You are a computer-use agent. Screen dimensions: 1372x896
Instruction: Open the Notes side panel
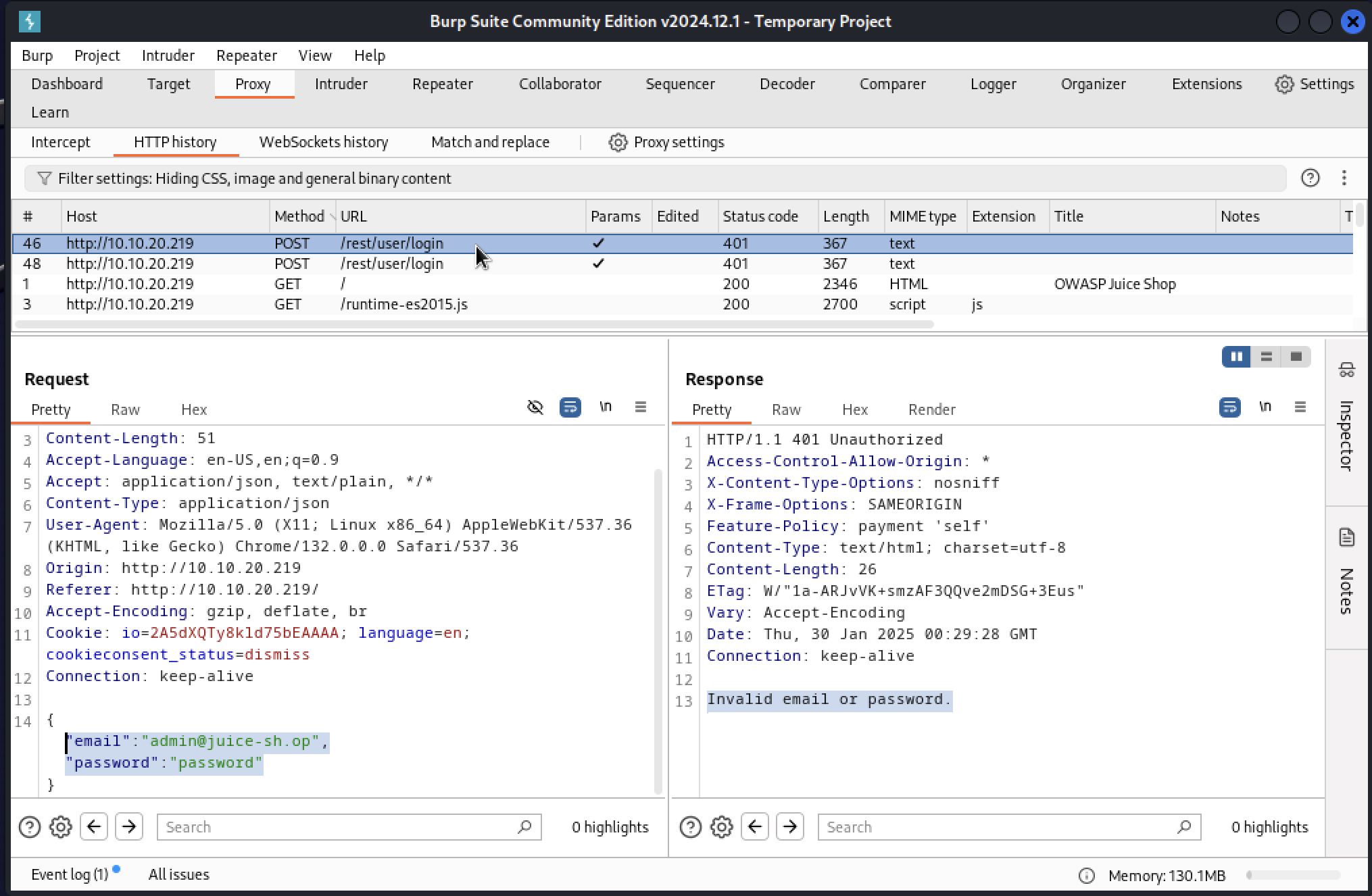(1346, 574)
